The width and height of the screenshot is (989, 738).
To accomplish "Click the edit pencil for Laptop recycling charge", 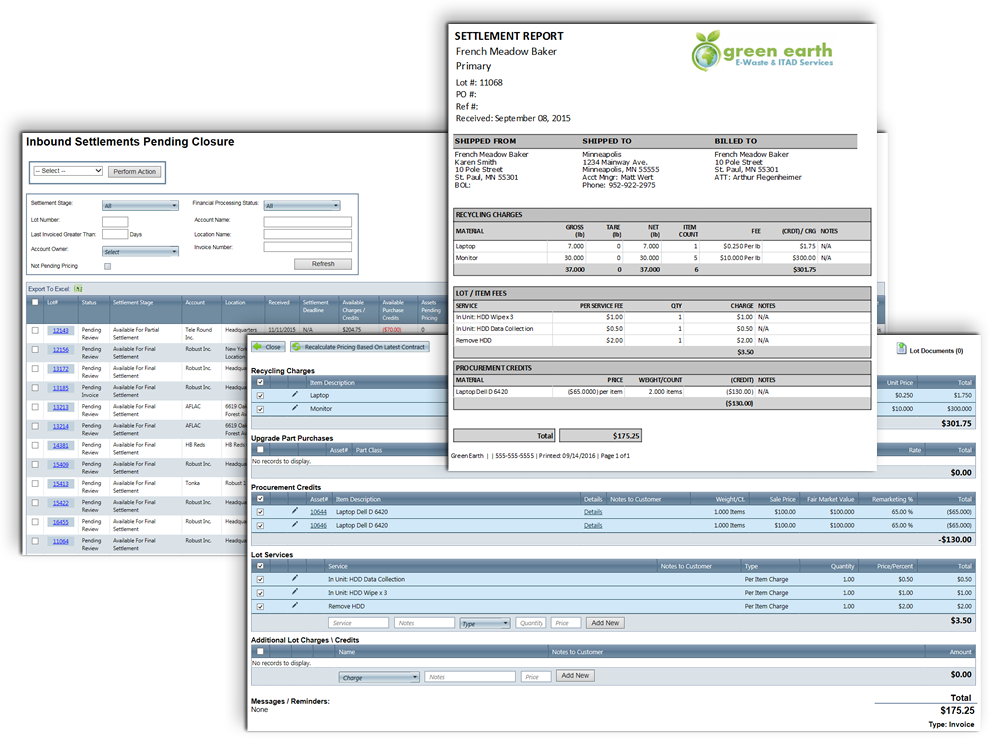I will coord(295,394).
